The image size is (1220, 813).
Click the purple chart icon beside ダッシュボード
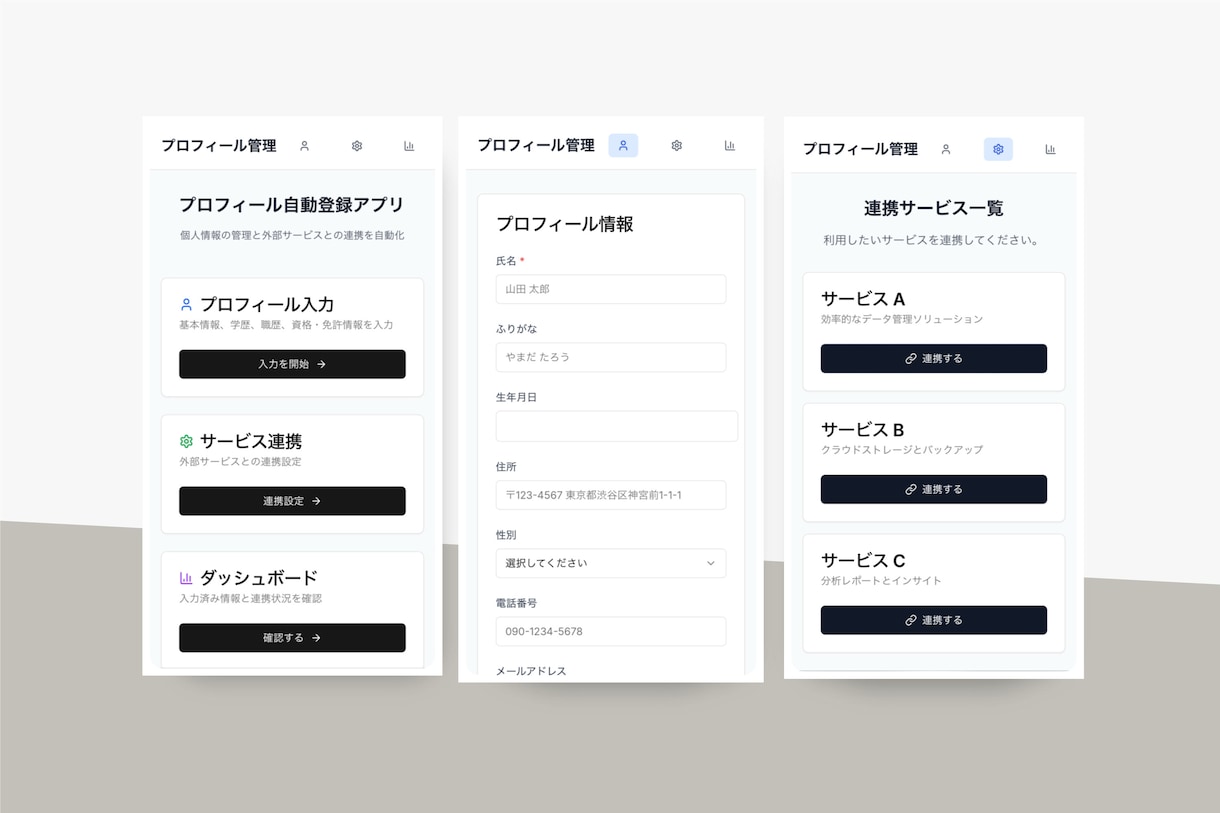(186, 578)
